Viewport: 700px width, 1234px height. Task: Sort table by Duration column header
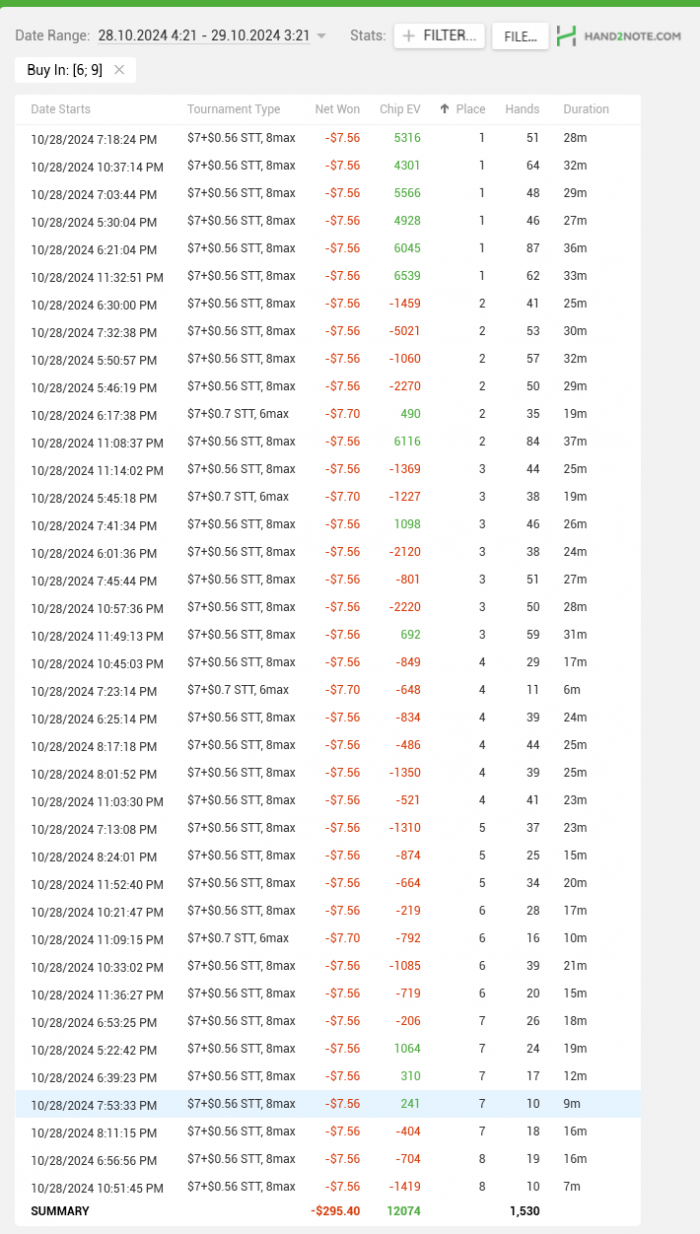(x=585, y=109)
